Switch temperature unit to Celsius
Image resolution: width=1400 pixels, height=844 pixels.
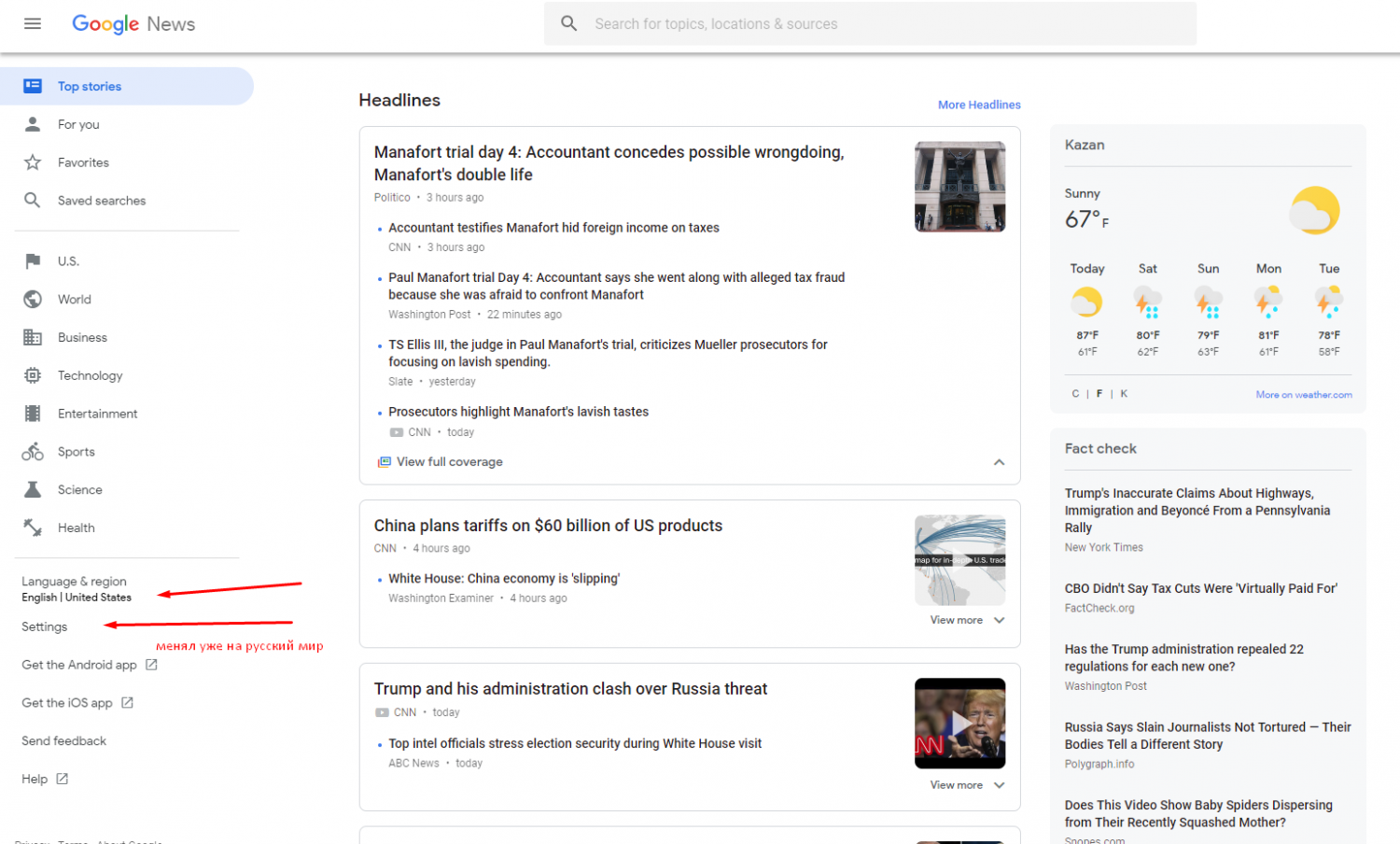click(1075, 394)
